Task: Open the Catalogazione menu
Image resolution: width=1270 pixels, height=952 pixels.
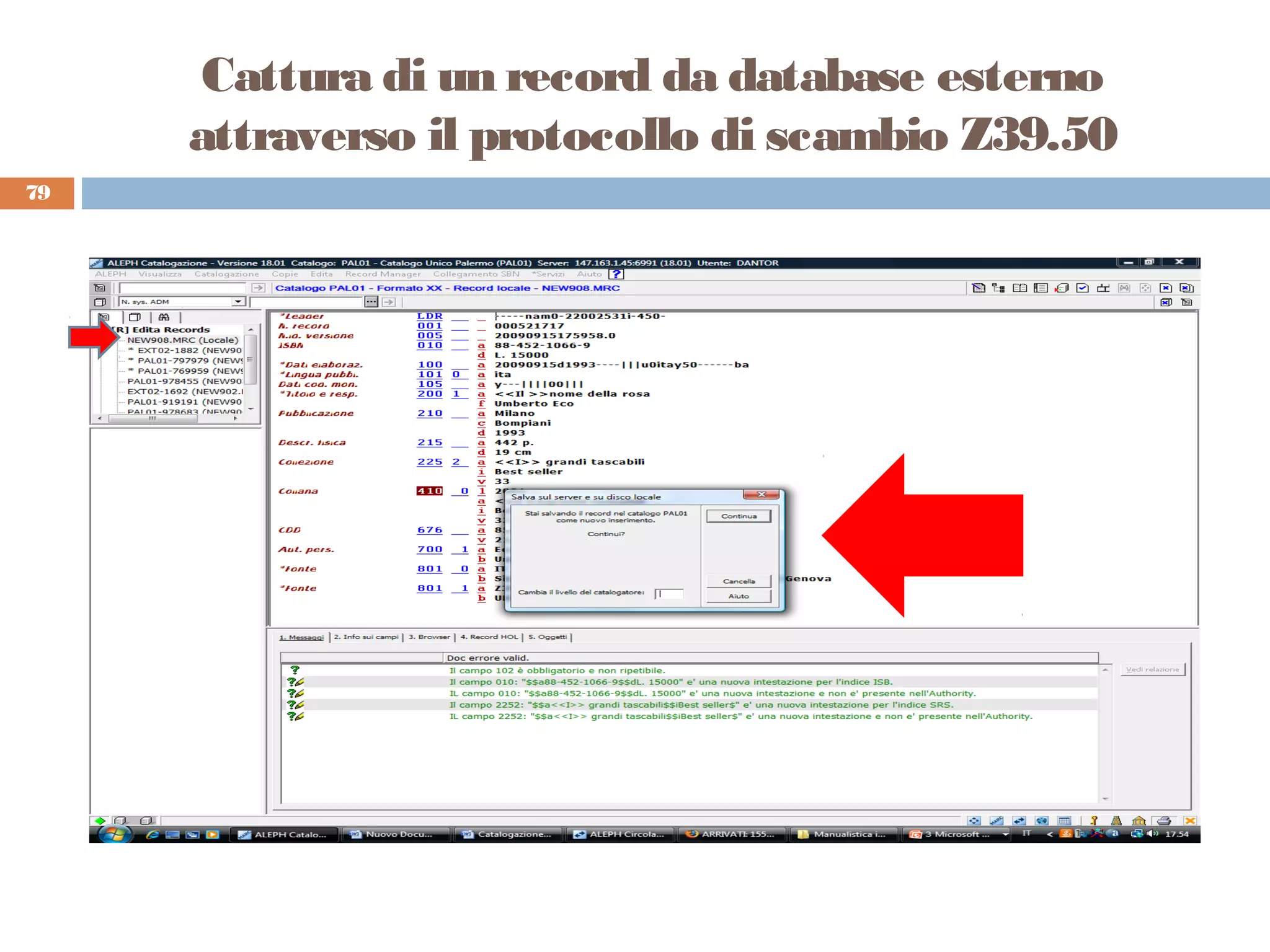Action: [x=227, y=274]
